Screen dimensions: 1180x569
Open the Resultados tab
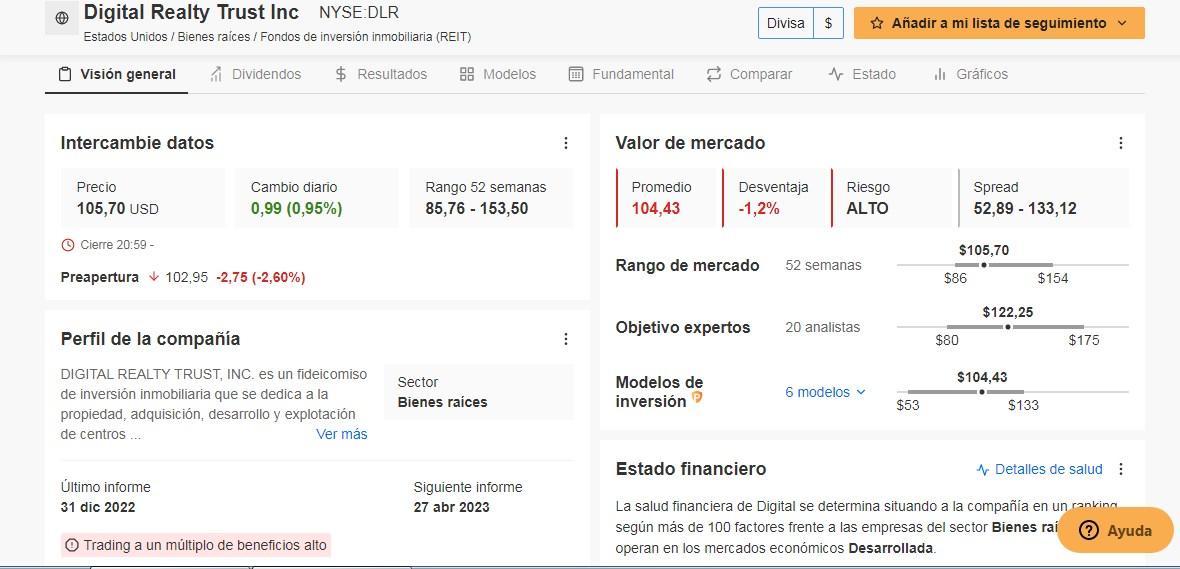(381, 74)
